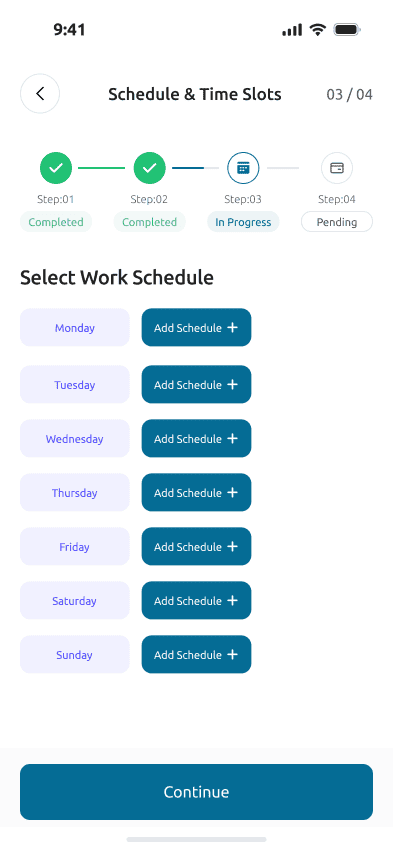Select the Wednesday day chip
393x862 pixels.
tap(75, 439)
